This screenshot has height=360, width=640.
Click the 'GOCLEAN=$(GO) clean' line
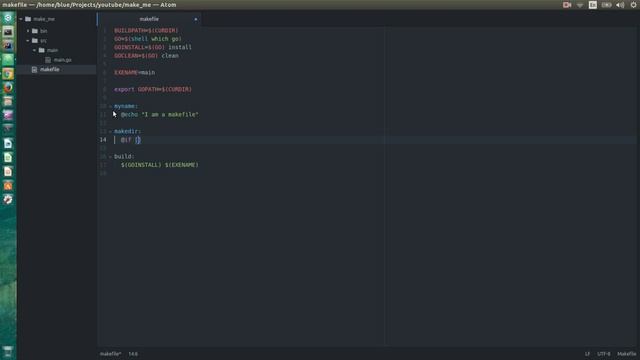coord(146,56)
